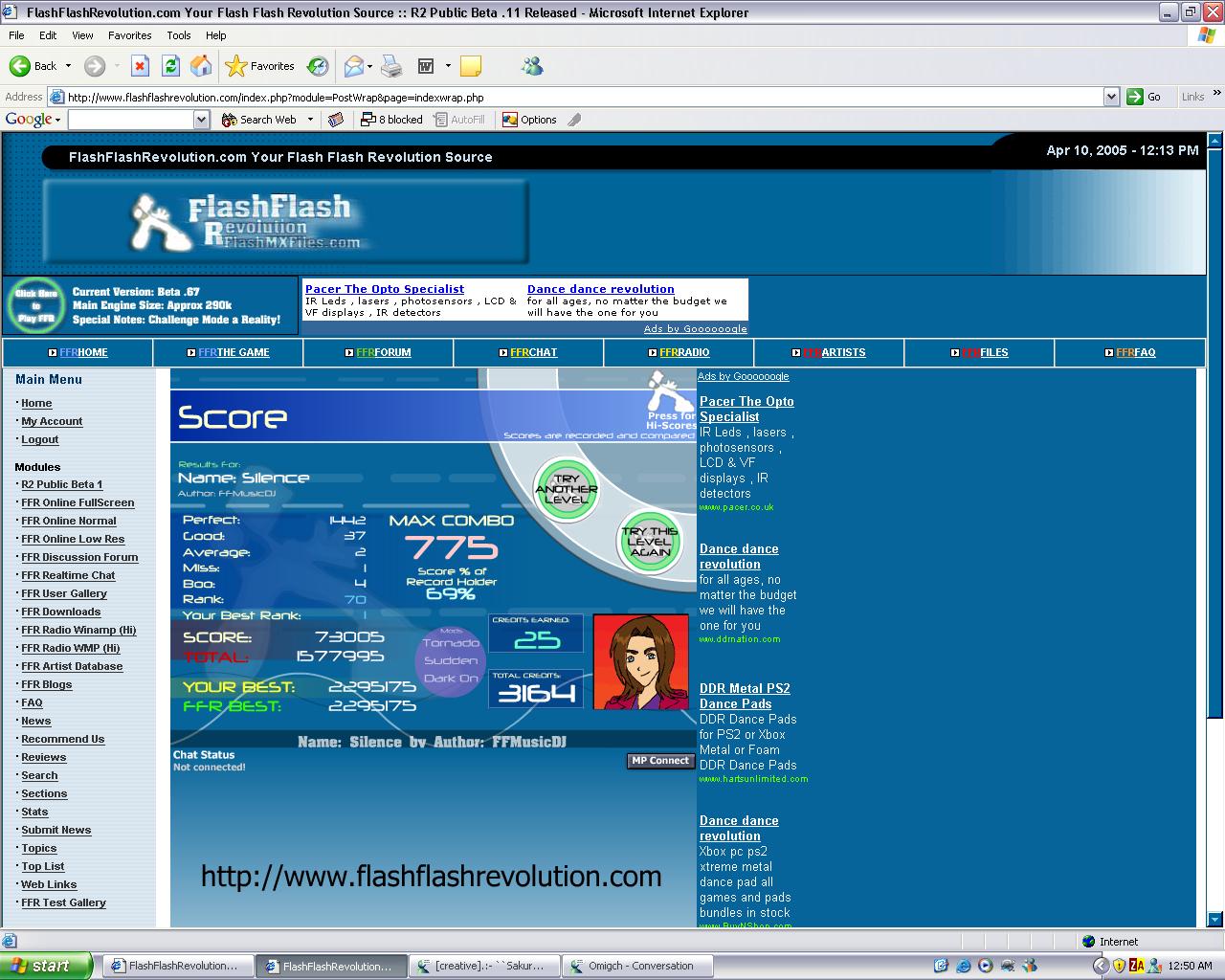Image resolution: width=1225 pixels, height=980 pixels.
Task: Click the Windows Start button
Action: point(46,966)
